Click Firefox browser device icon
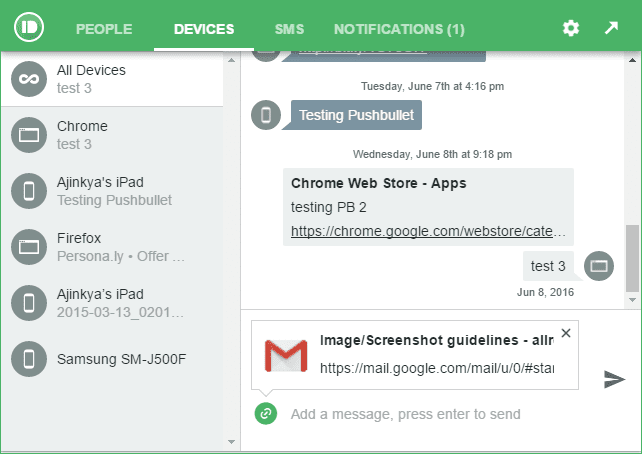Image resolution: width=642 pixels, height=454 pixels. [x=29, y=247]
